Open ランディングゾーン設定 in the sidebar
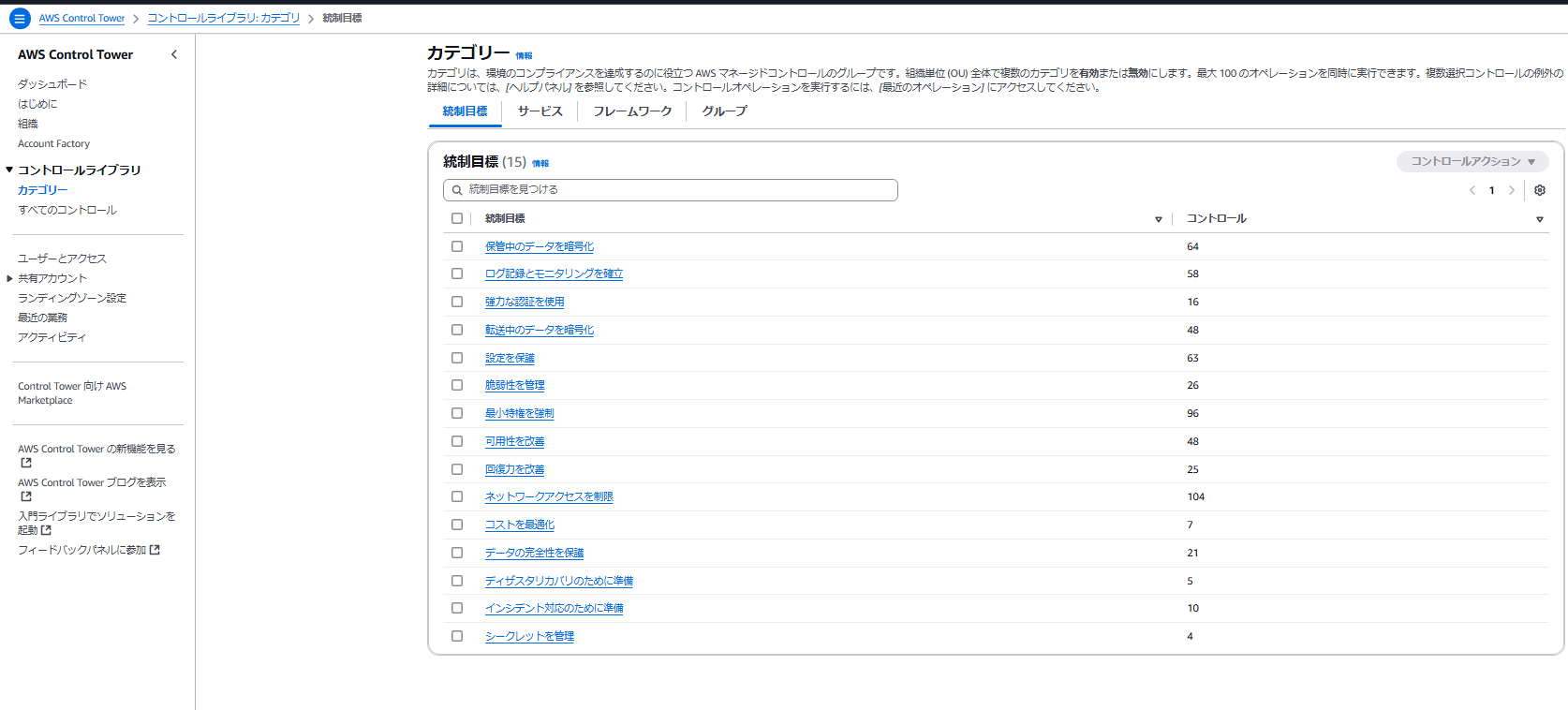 72,298
